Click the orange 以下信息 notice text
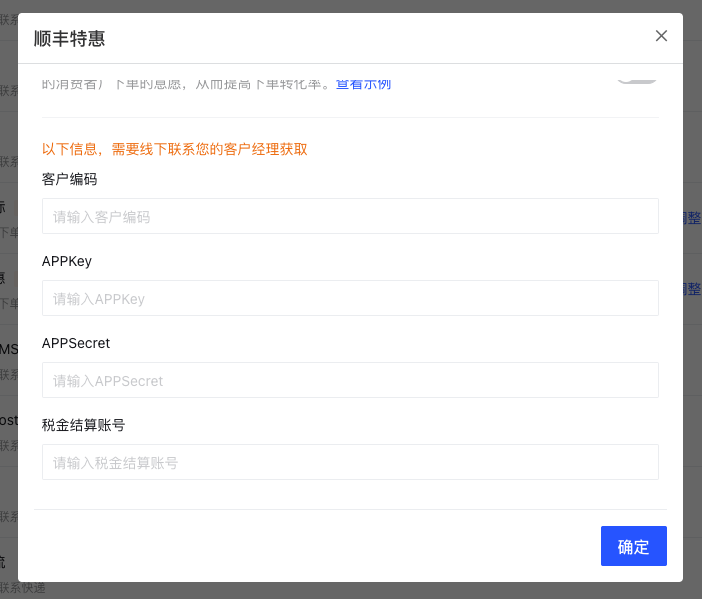Viewport: 702px width, 599px height. [175, 149]
